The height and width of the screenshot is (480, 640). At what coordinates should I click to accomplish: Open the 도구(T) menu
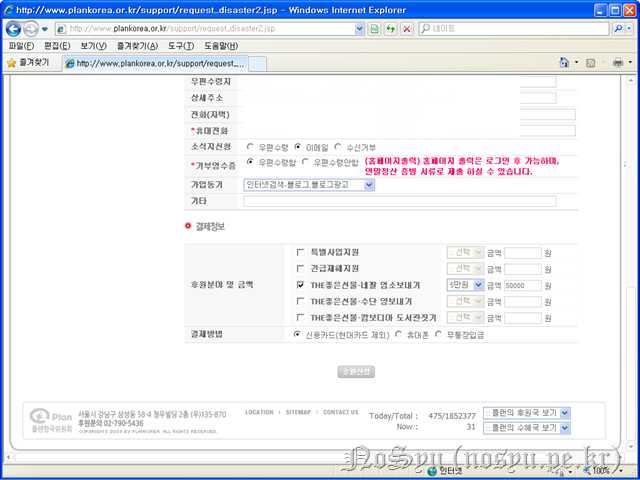pos(181,46)
